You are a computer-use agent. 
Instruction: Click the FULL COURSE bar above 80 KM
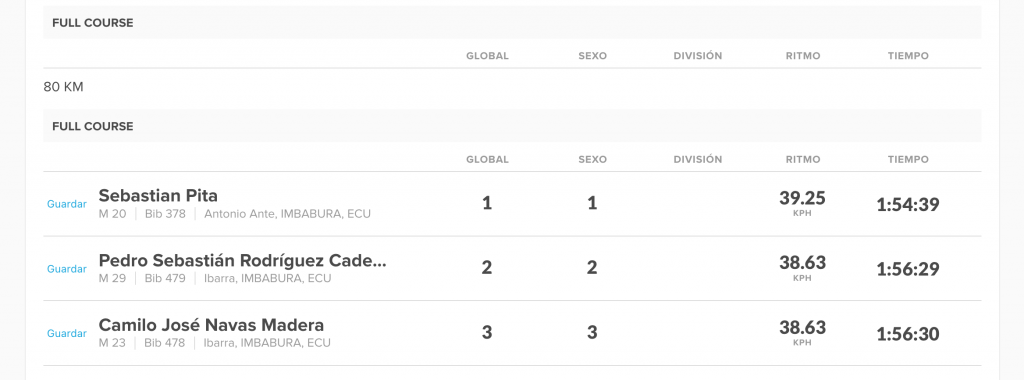pyautogui.click(x=512, y=23)
